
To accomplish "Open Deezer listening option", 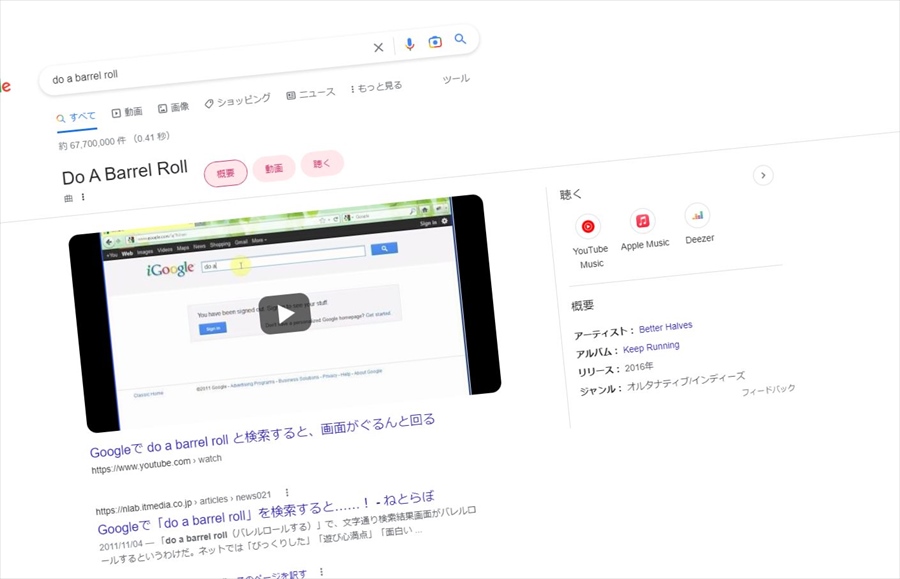I will (698, 215).
